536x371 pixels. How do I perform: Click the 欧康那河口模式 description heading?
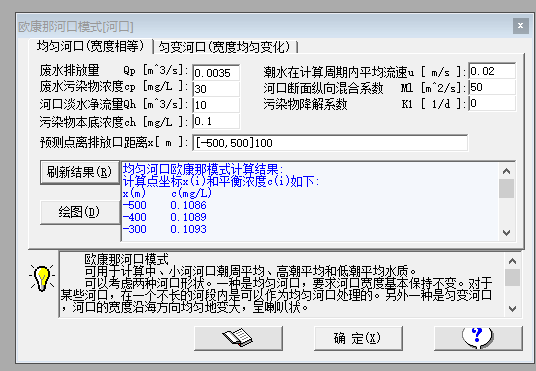[126, 260]
